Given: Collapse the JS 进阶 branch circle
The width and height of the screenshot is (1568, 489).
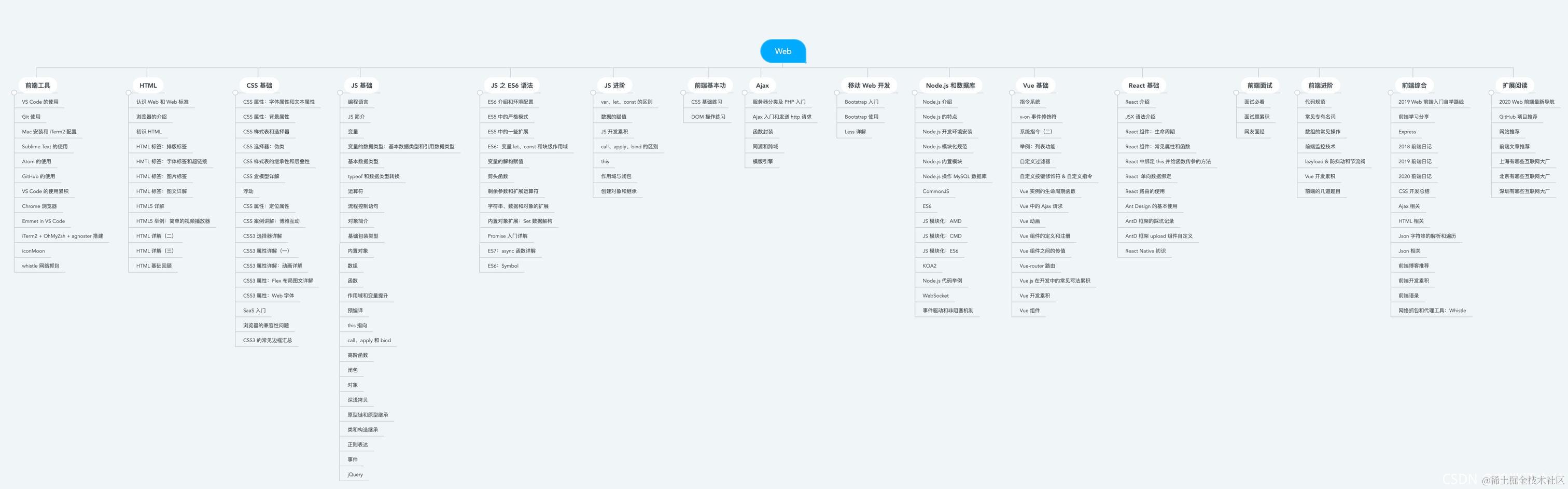Looking at the screenshot, I should coord(593,93).
